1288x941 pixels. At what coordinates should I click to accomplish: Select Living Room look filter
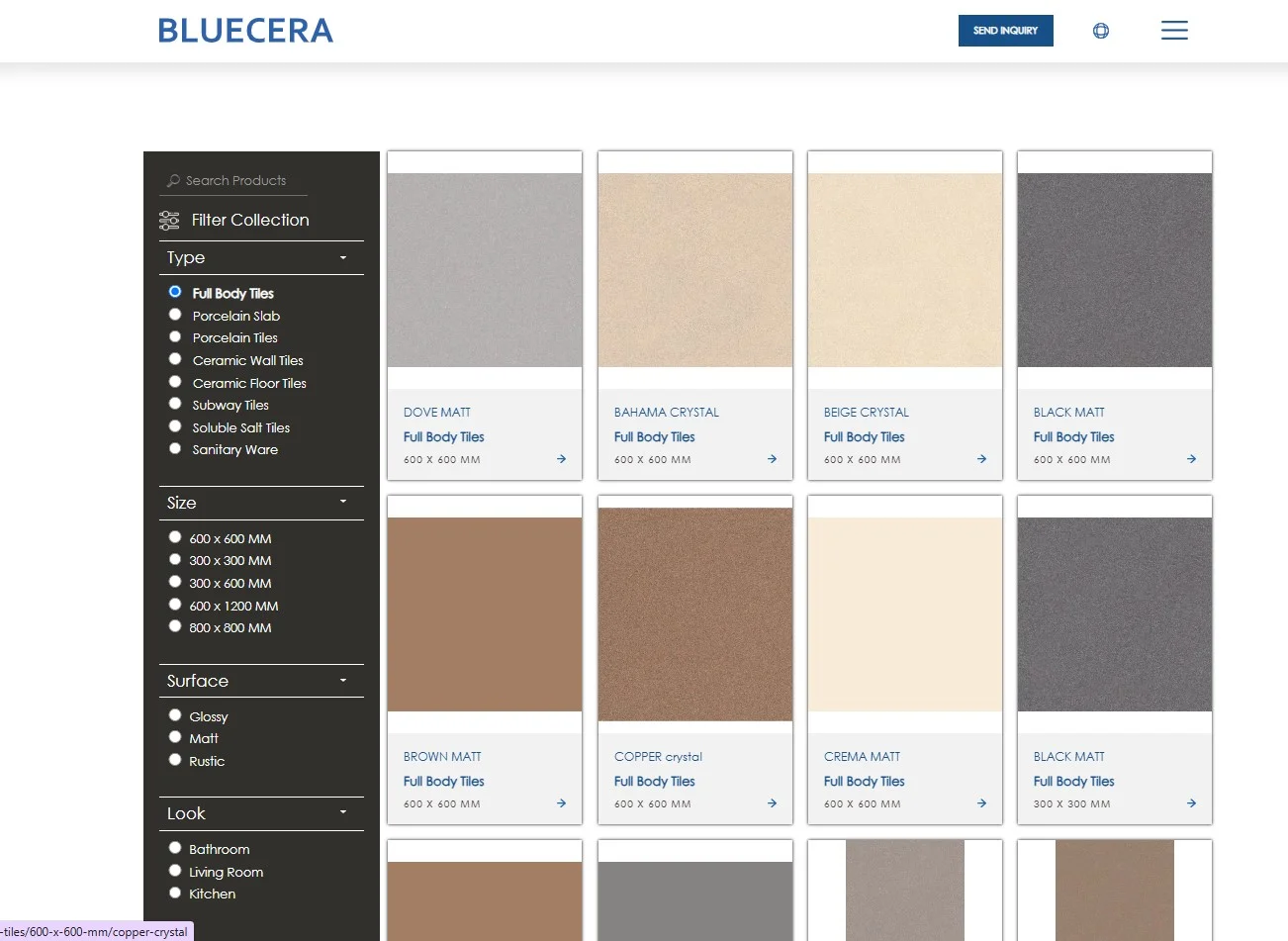coord(175,871)
